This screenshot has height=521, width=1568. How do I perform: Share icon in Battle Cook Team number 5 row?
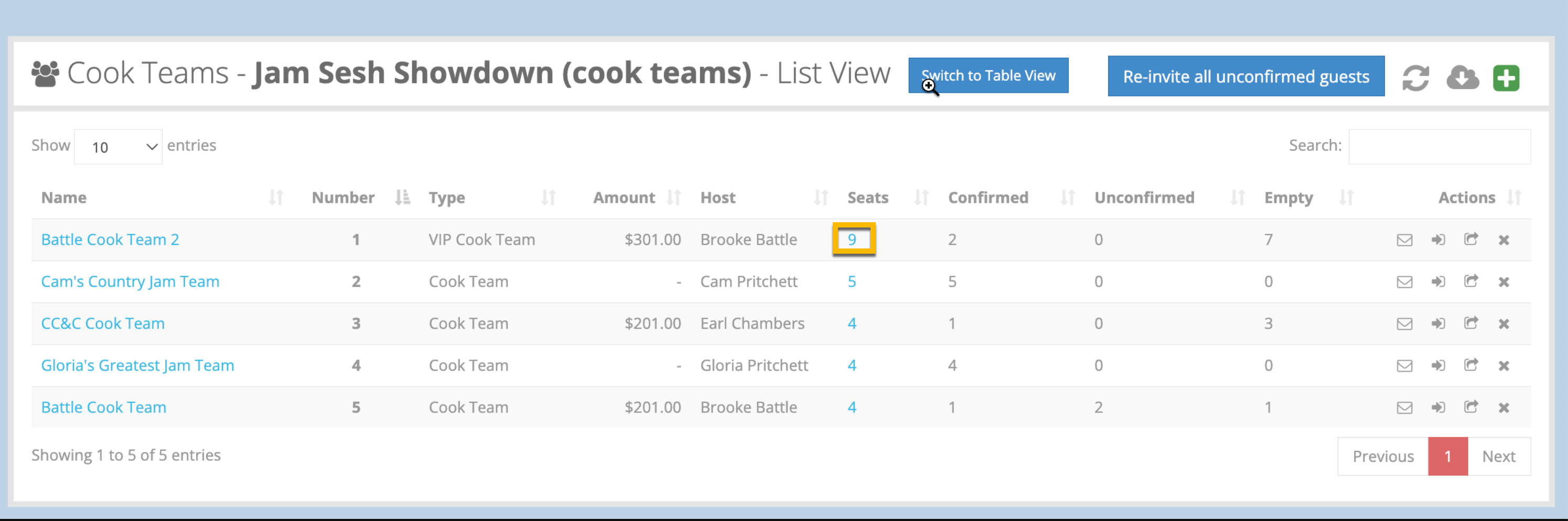pyautogui.click(x=1470, y=407)
